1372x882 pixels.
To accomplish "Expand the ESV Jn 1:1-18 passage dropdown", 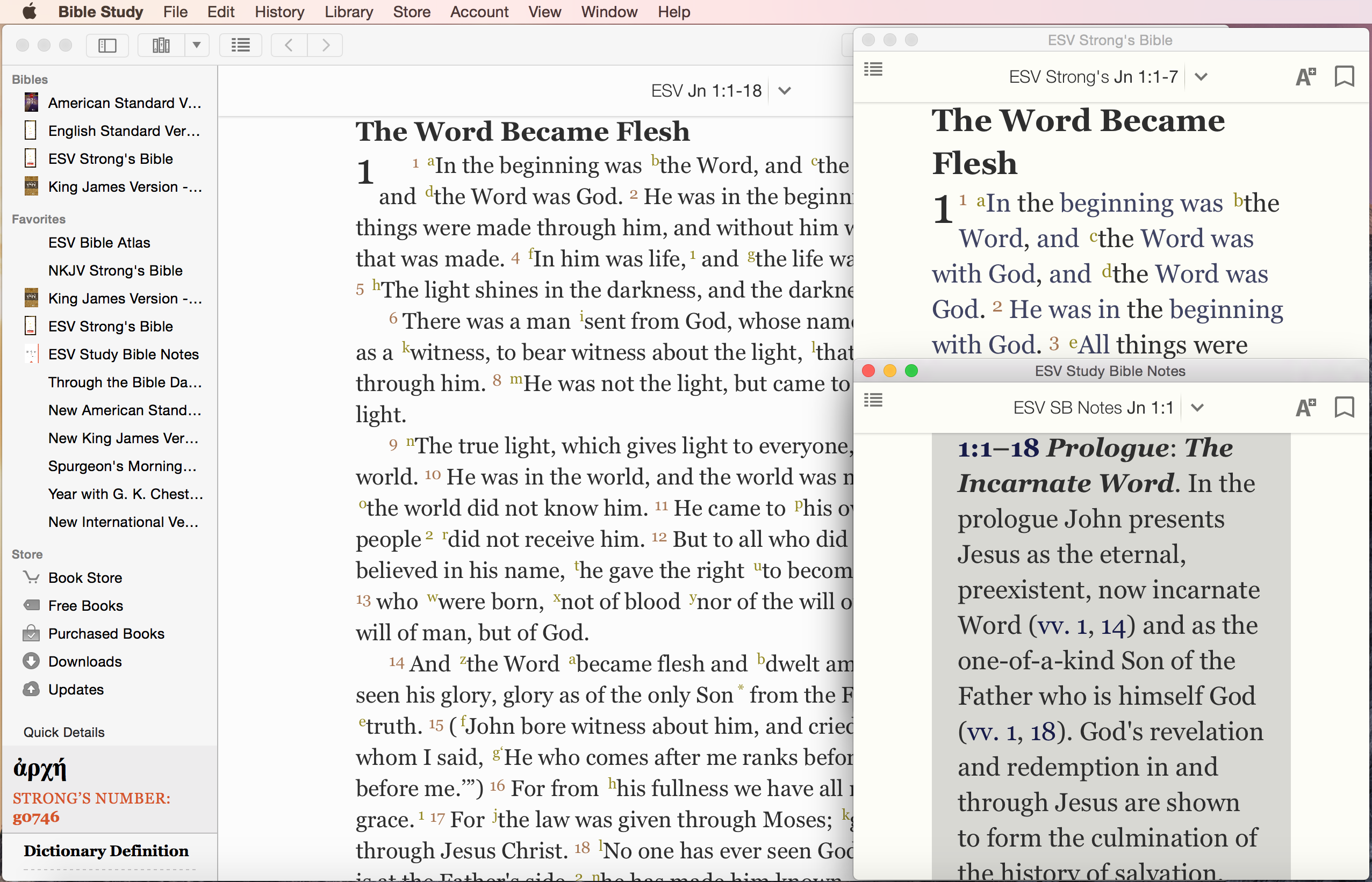I will (785, 90).
